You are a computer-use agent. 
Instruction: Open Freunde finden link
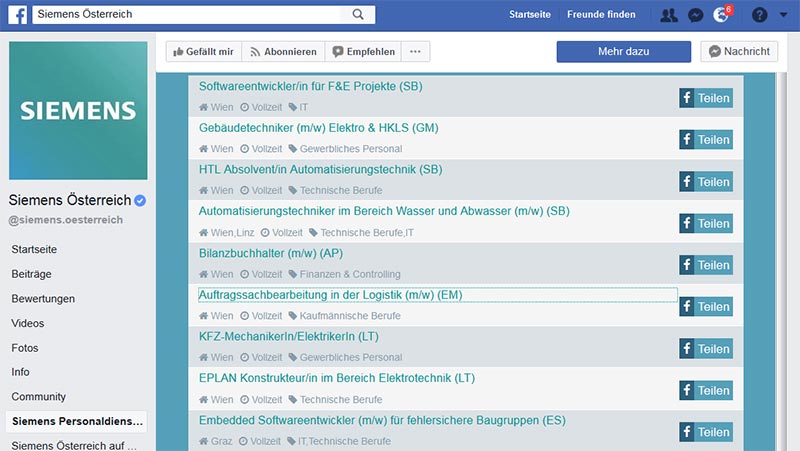[601, 15]
